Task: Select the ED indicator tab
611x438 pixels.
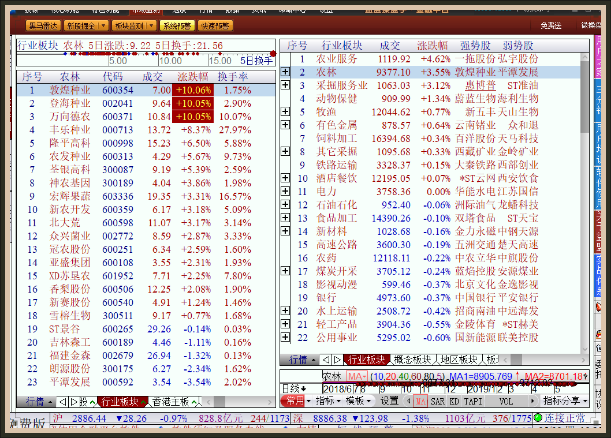Action: pos(454,401)
